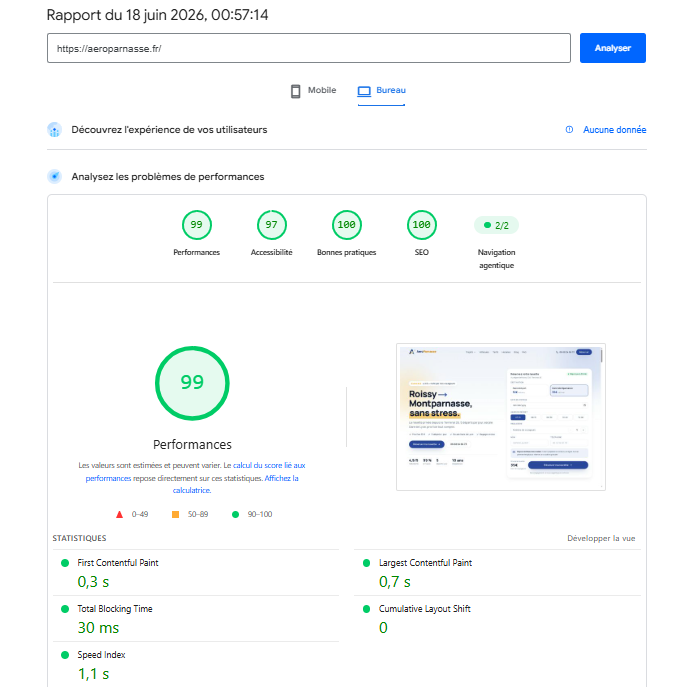Jump to Bonnes pratiques score gauge
The image size is (698, 687).
(x=346, y=225)
